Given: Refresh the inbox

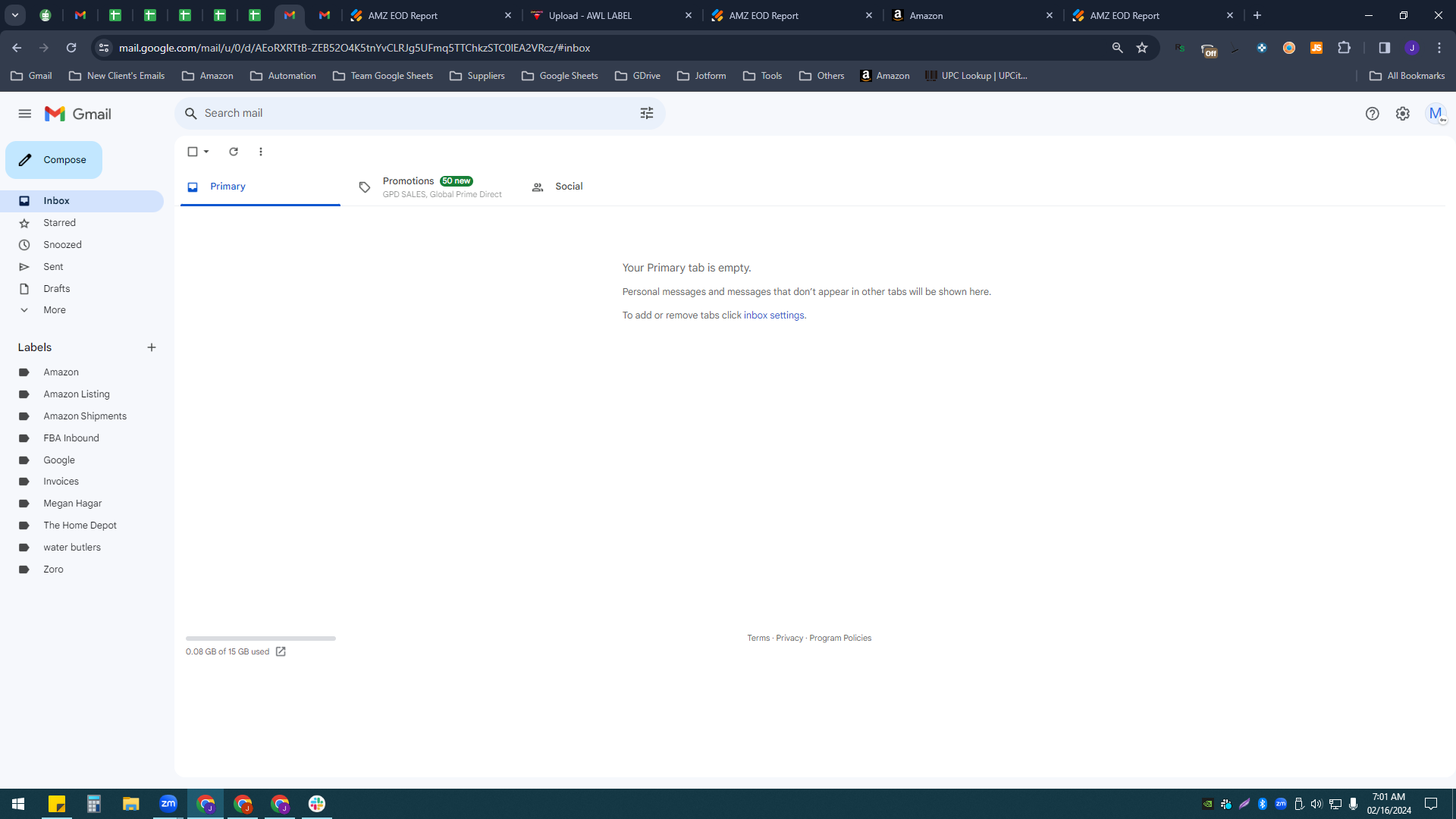Looking at the screenshot, I should (x=234, y=152).
